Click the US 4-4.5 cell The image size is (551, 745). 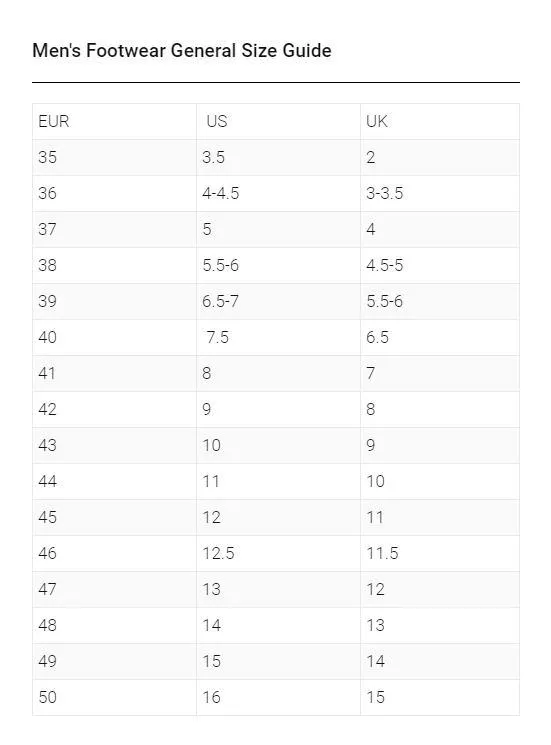click(x=278, y=193)
